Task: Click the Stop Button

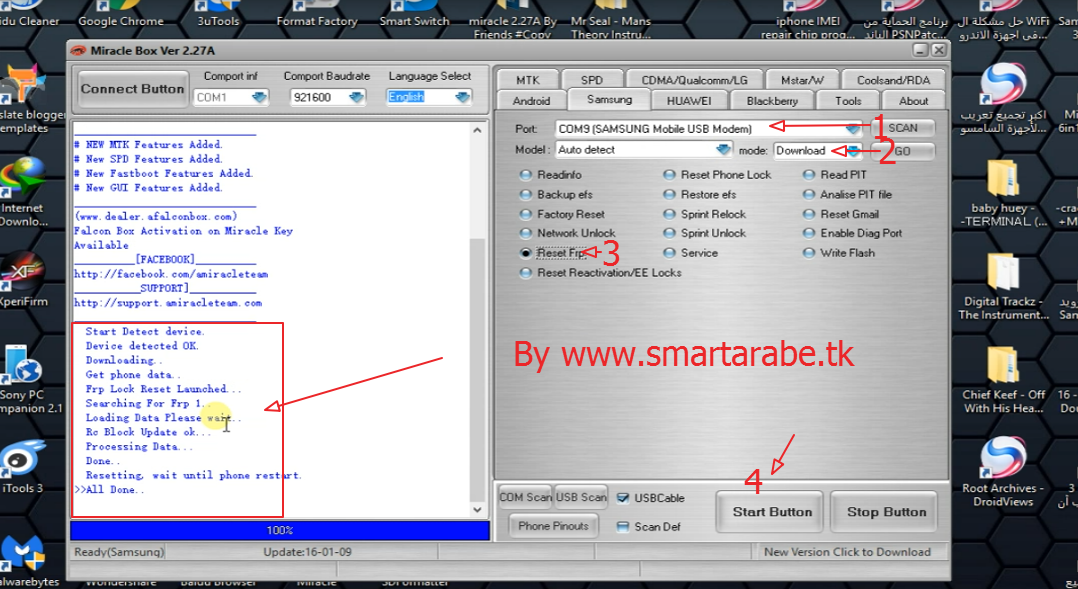Action: click(x=886, y=512)
